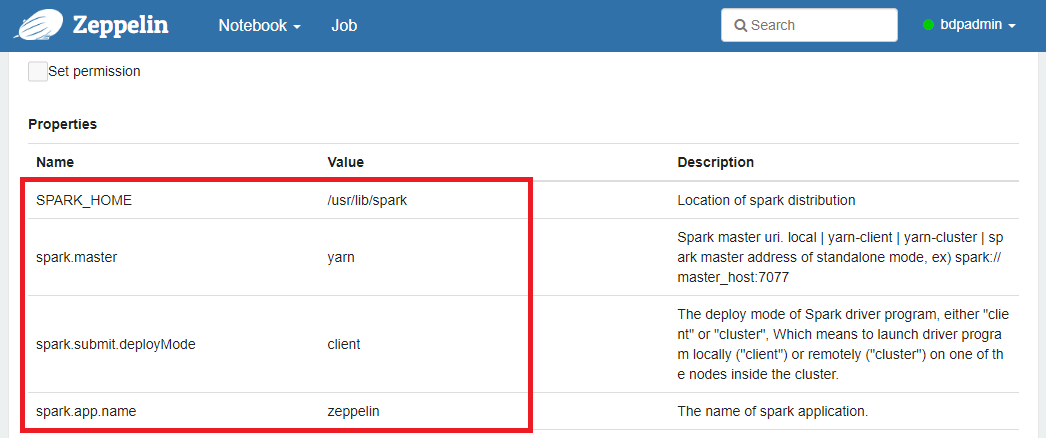The image size is (1046, 438).
Task: Click the Description column header
Action: click(x=716, y=162)
